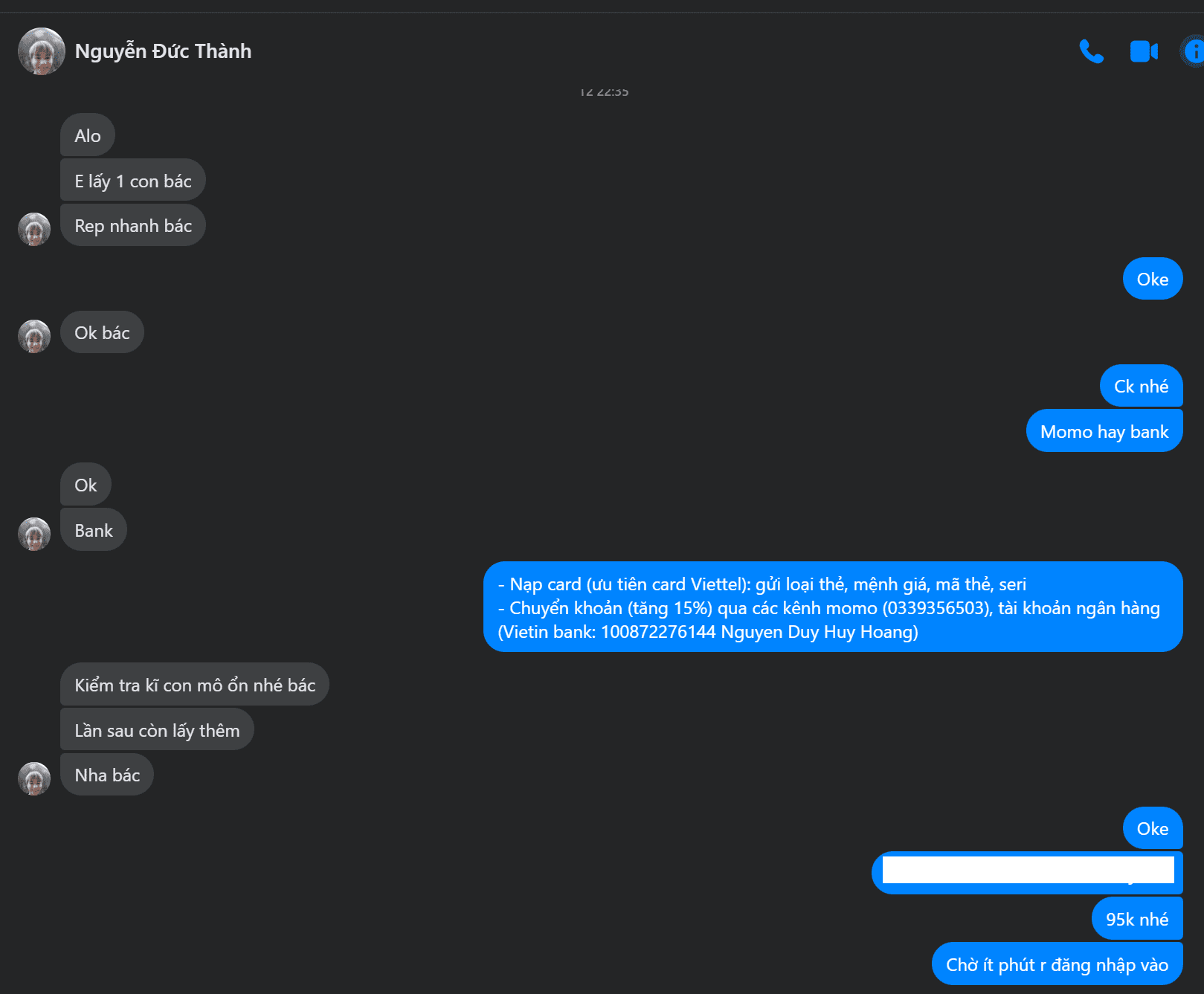Image resolution: width=1204 pixels, height=994 pixels.
Task: Click the "Momo hay bank" message bubble
Action: [1104, 431]
